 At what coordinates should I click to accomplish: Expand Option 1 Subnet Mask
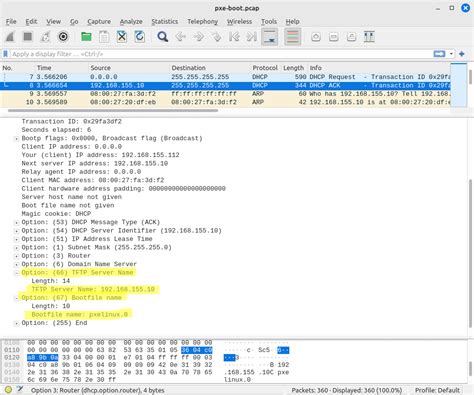pyautogui.click(x=16, y=248)
